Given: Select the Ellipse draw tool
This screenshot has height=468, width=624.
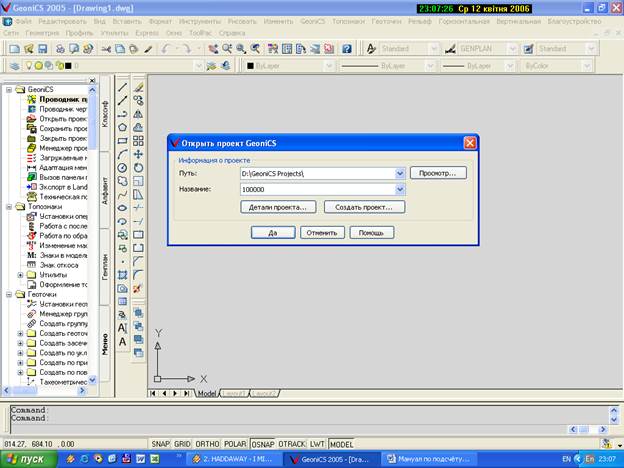Looking at the screenshot, I should click(x=123, y=208).
